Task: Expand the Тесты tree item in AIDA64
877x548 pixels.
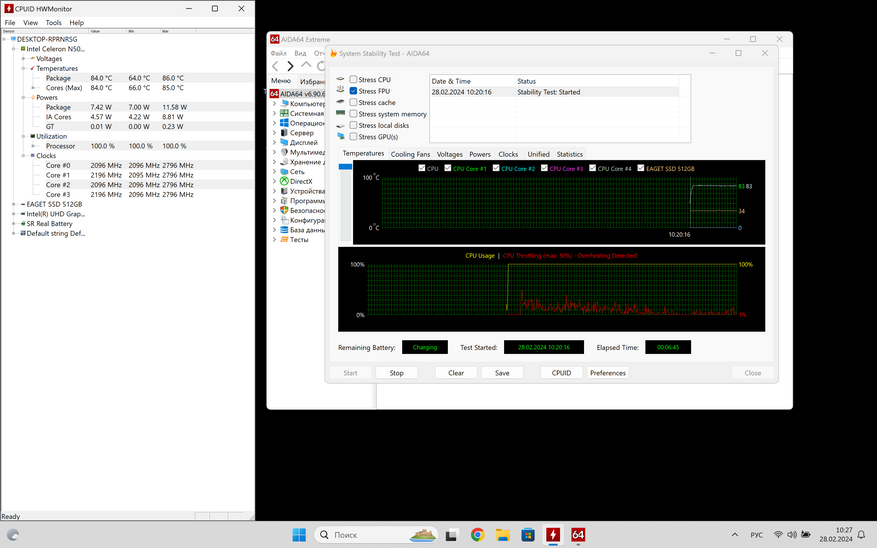Action: click(x=274, y=240)
